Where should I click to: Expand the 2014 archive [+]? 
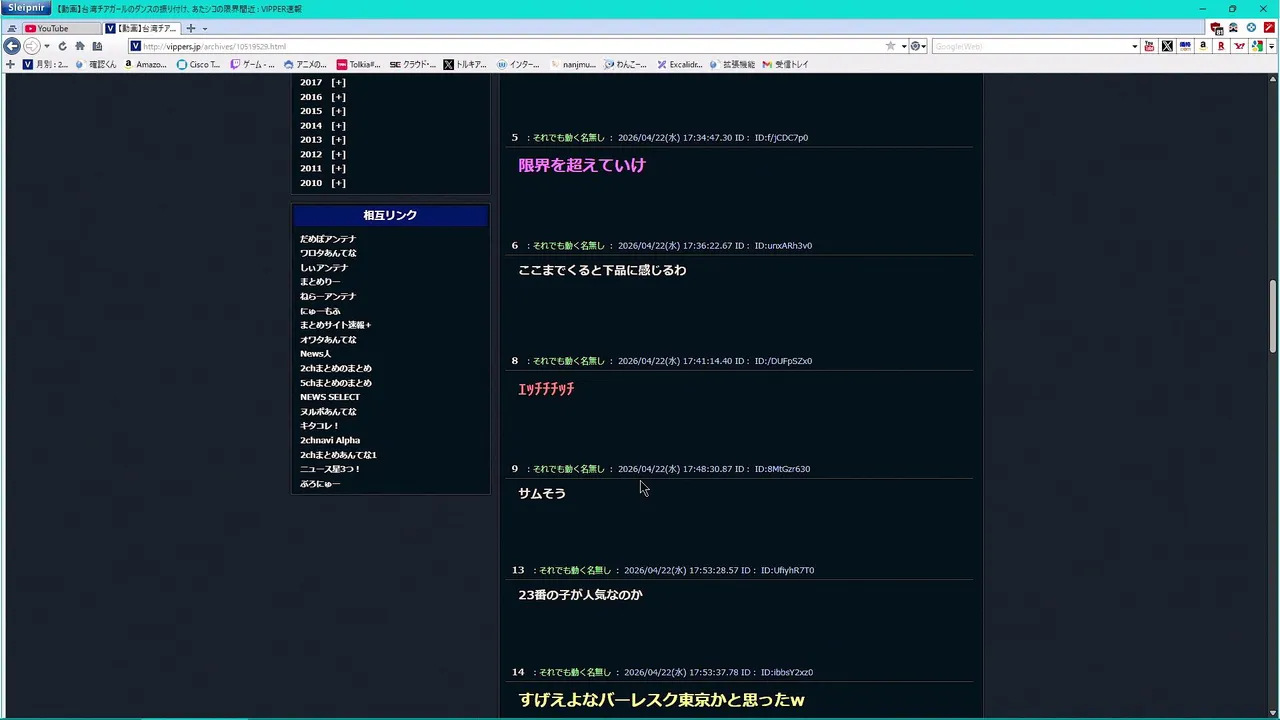click(x=338, y=125)
